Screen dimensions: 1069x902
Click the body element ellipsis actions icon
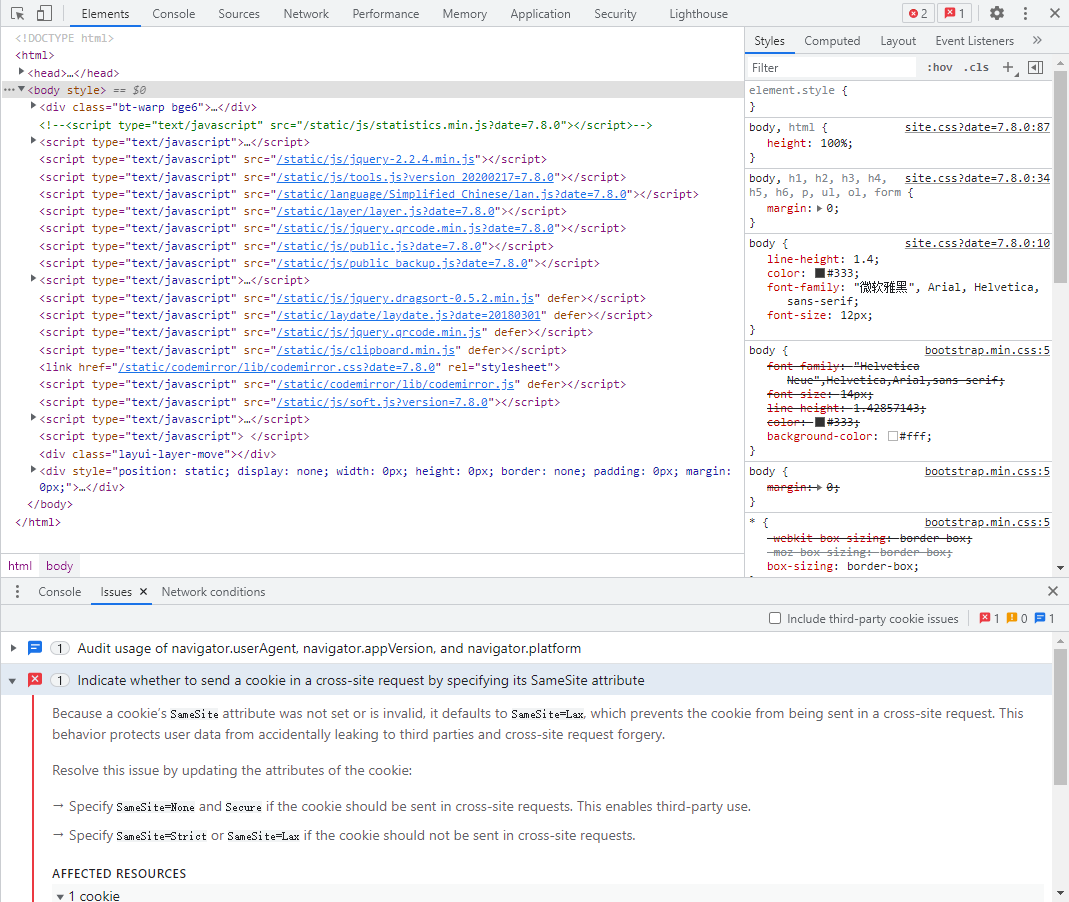click(9, 89)
